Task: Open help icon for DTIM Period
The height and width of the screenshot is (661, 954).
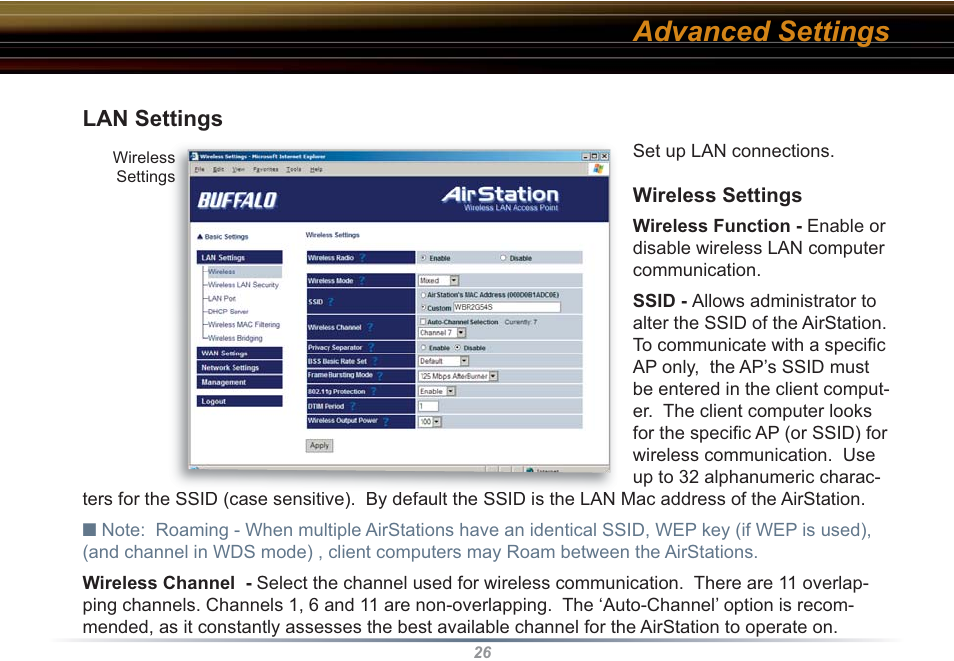Action: (353, 406)
